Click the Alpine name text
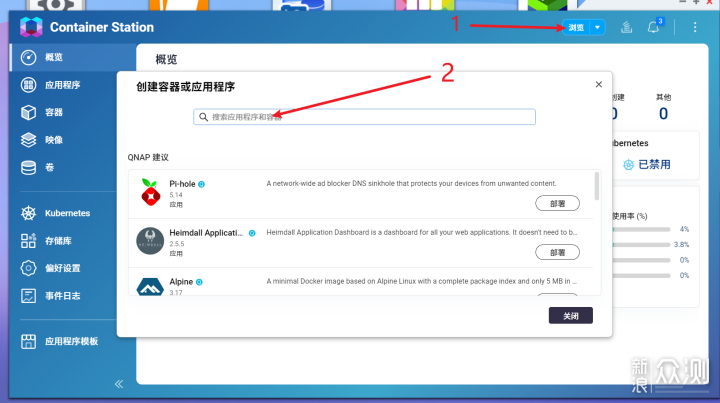 [x=181, y=282]
